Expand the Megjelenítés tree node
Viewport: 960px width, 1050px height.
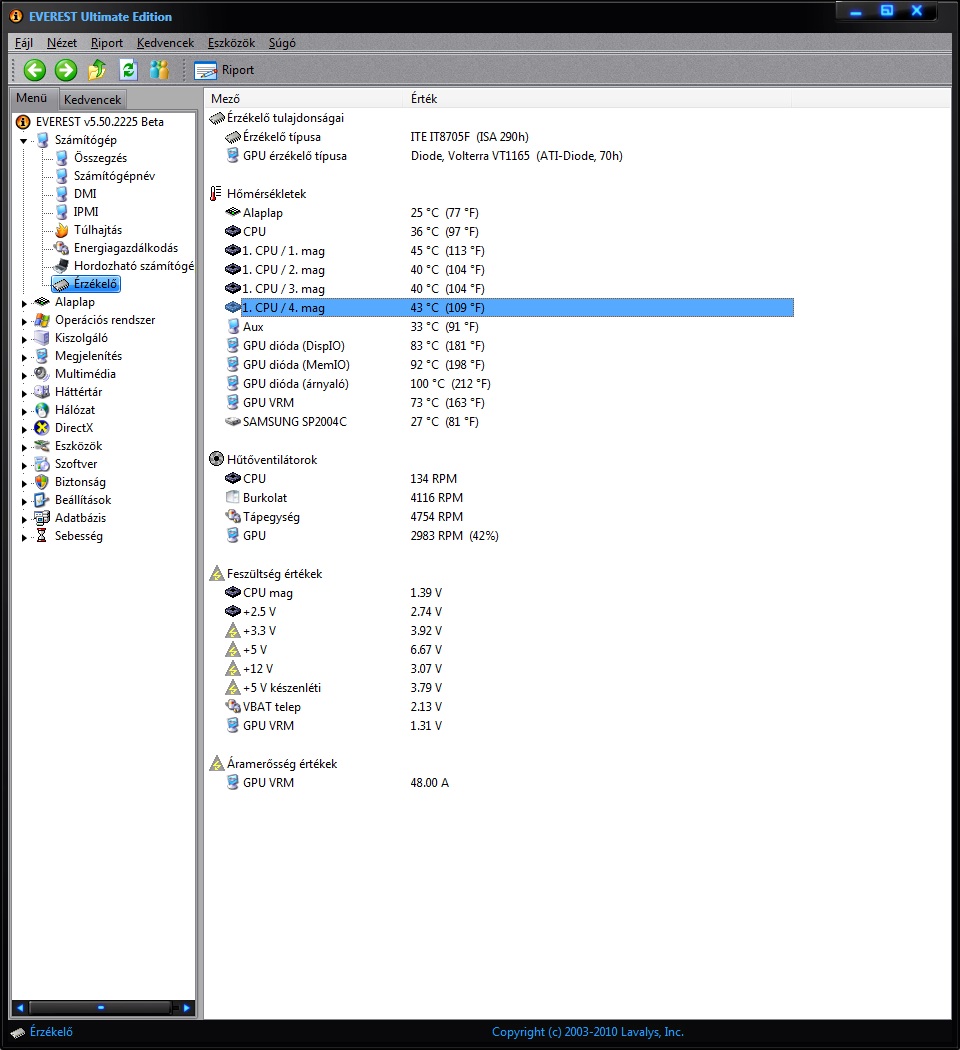(x=24, y=358)
